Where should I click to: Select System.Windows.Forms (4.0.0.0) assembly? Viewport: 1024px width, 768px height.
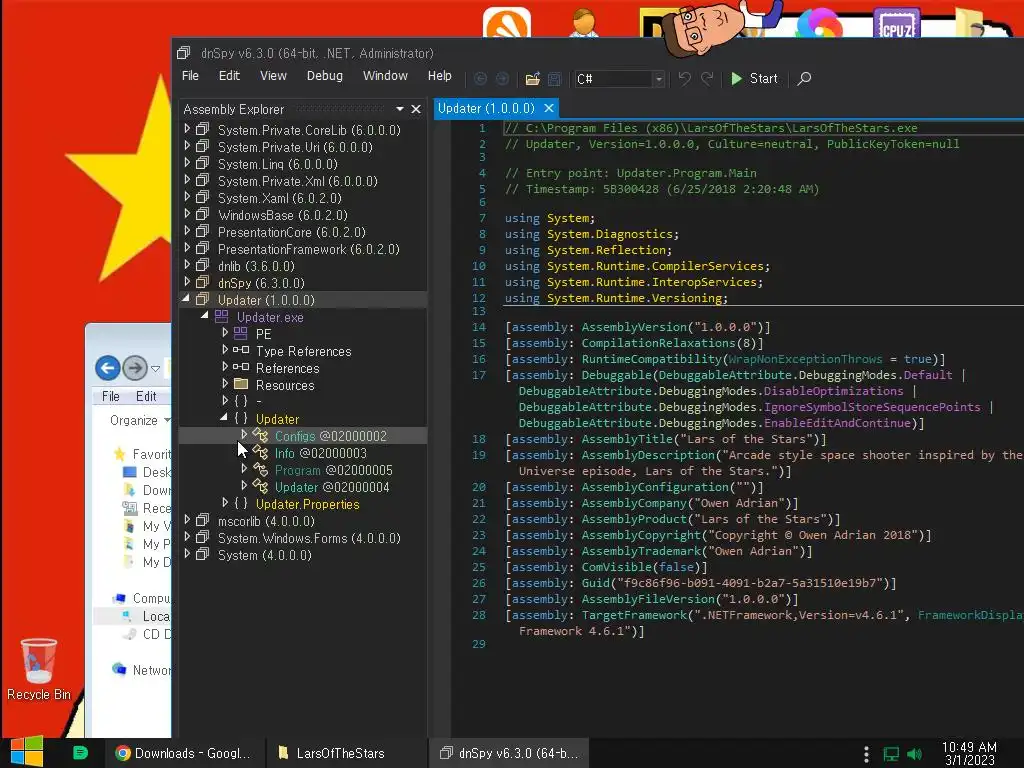click(x=309, y=538)
